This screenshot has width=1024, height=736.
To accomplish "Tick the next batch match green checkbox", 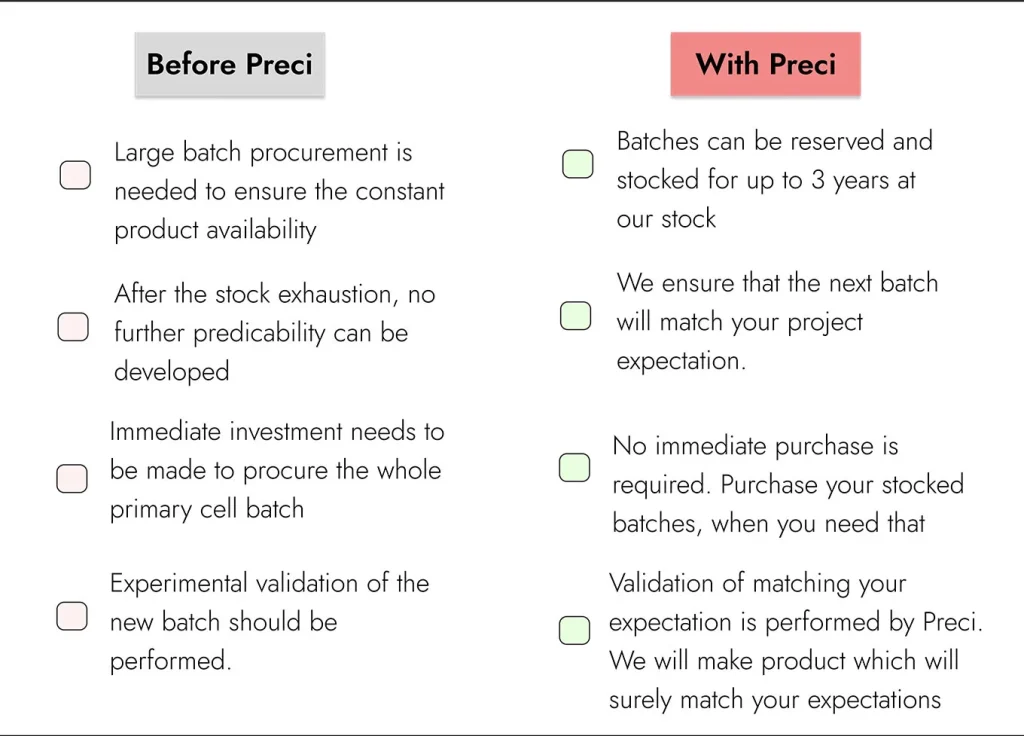I will click(x=575, y=316).
